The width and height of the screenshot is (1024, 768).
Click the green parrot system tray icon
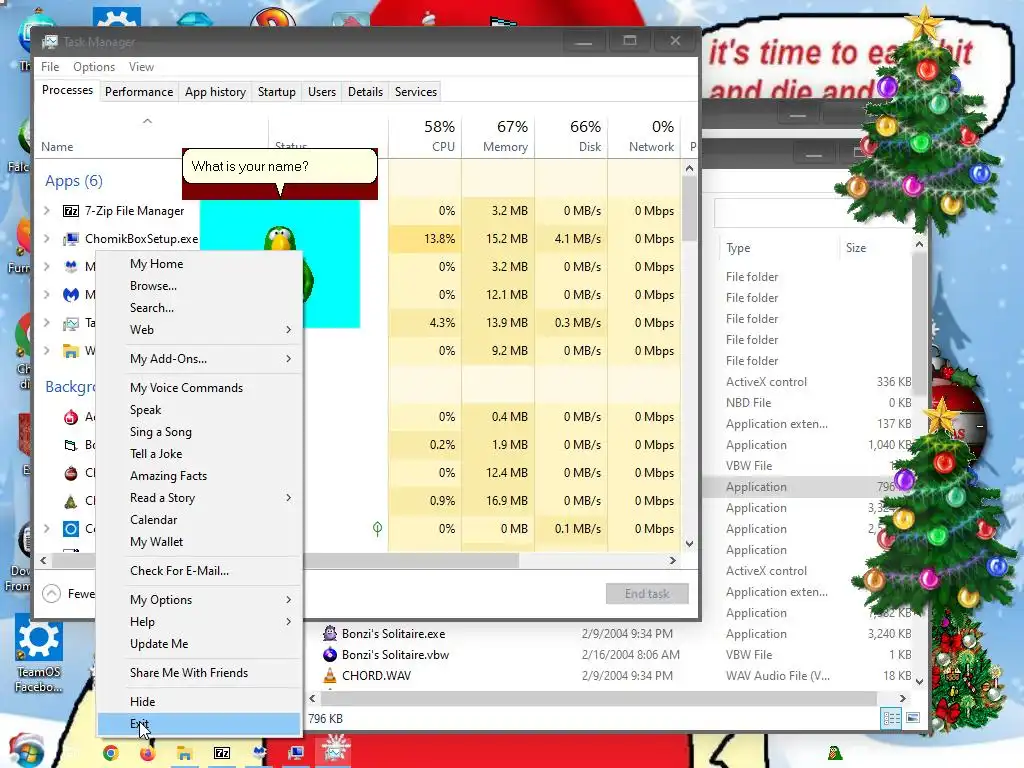pyautogui.click(x=835, y=753)
